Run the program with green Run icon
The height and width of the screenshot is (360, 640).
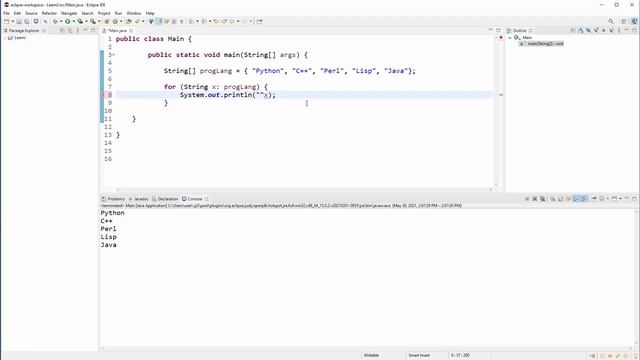point(68,21)
